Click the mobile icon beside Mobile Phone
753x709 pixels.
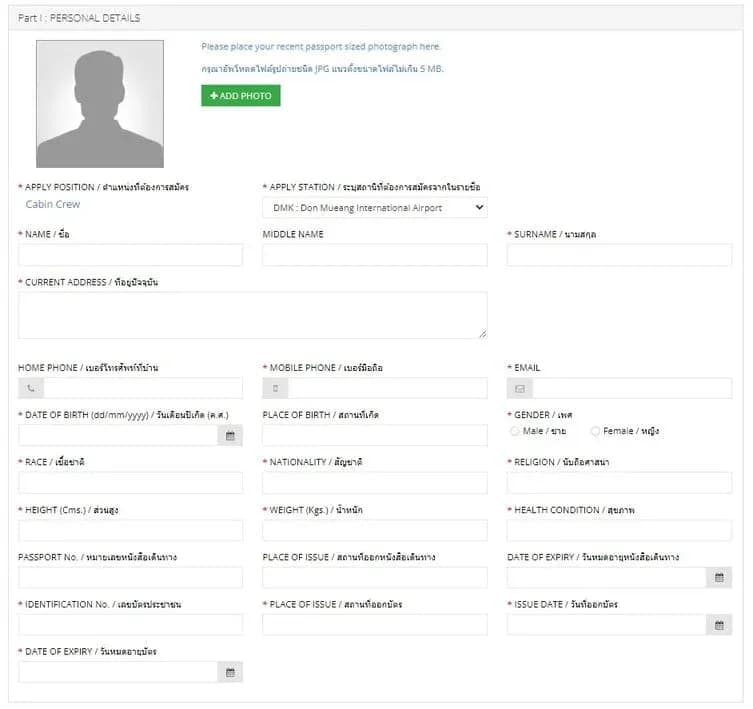[x=275, y=388]
